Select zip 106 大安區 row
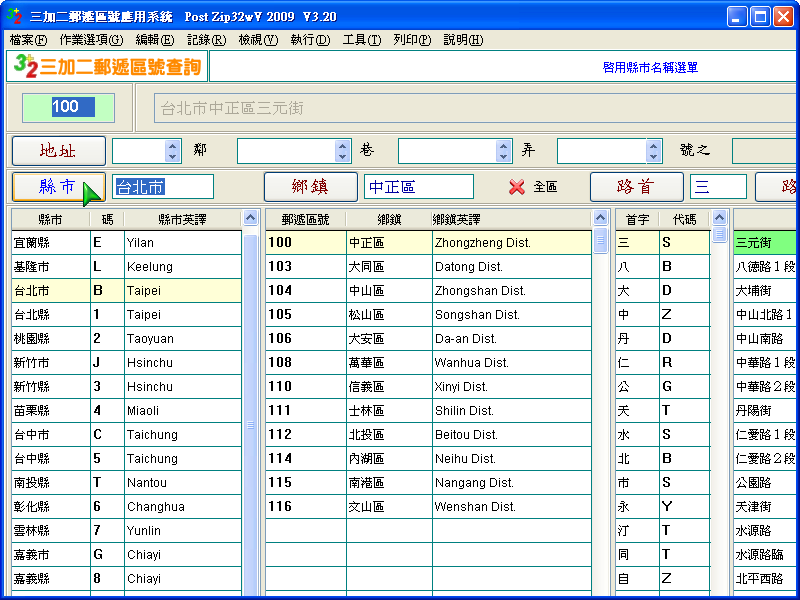This screenshot has height=600, width=800. (429, 338)
